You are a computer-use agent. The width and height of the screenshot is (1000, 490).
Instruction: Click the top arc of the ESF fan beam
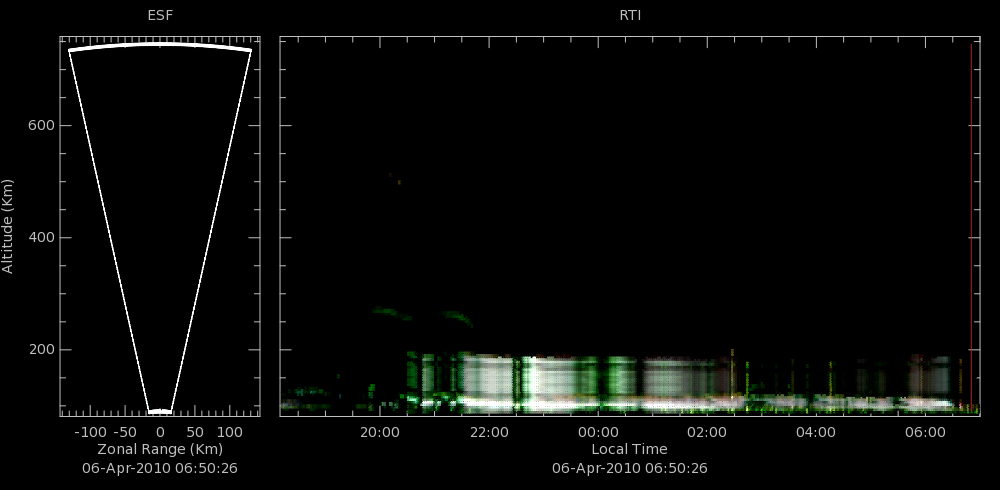click(160, 45)
